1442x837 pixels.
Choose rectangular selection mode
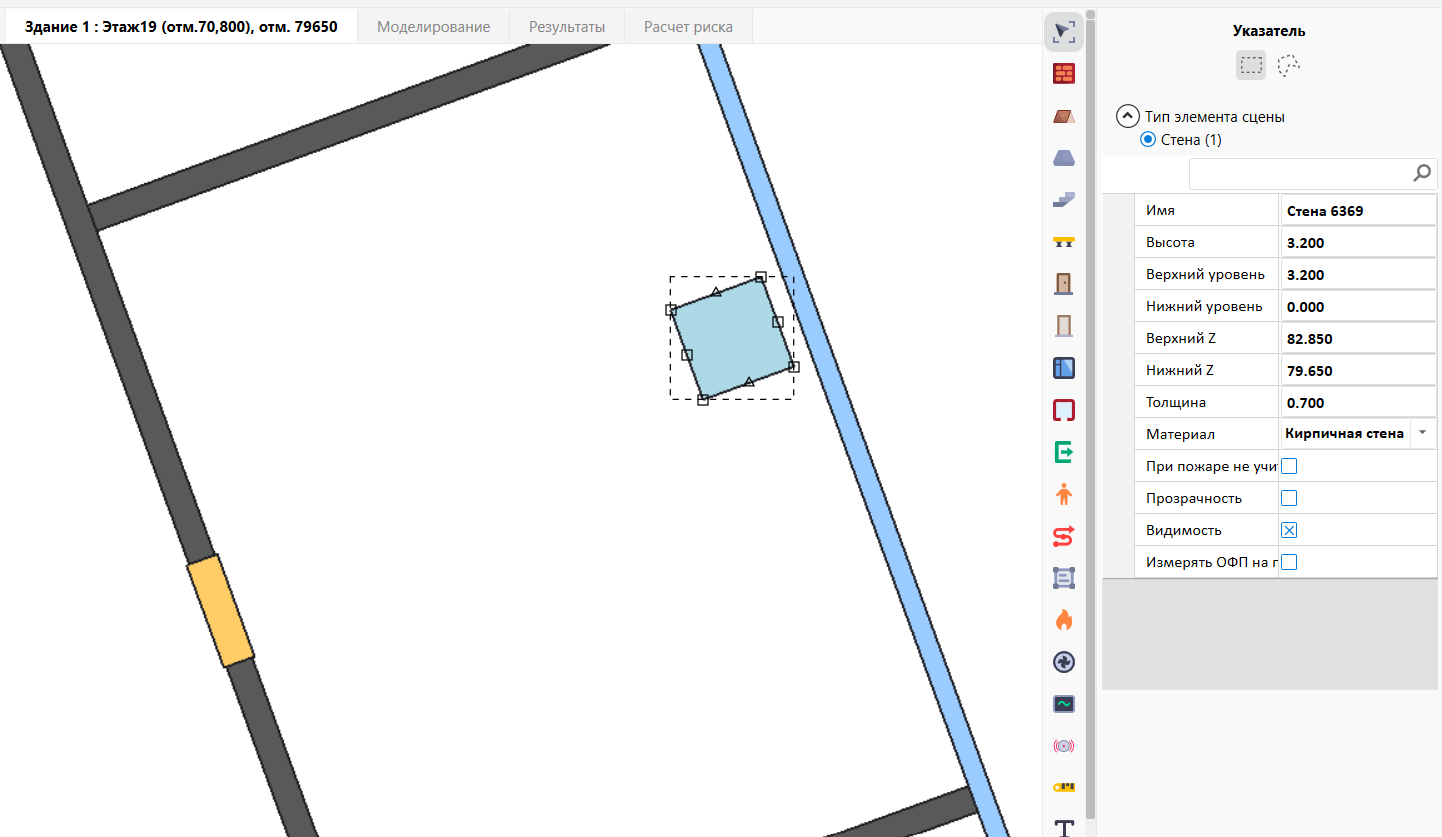click(1251, 65)
